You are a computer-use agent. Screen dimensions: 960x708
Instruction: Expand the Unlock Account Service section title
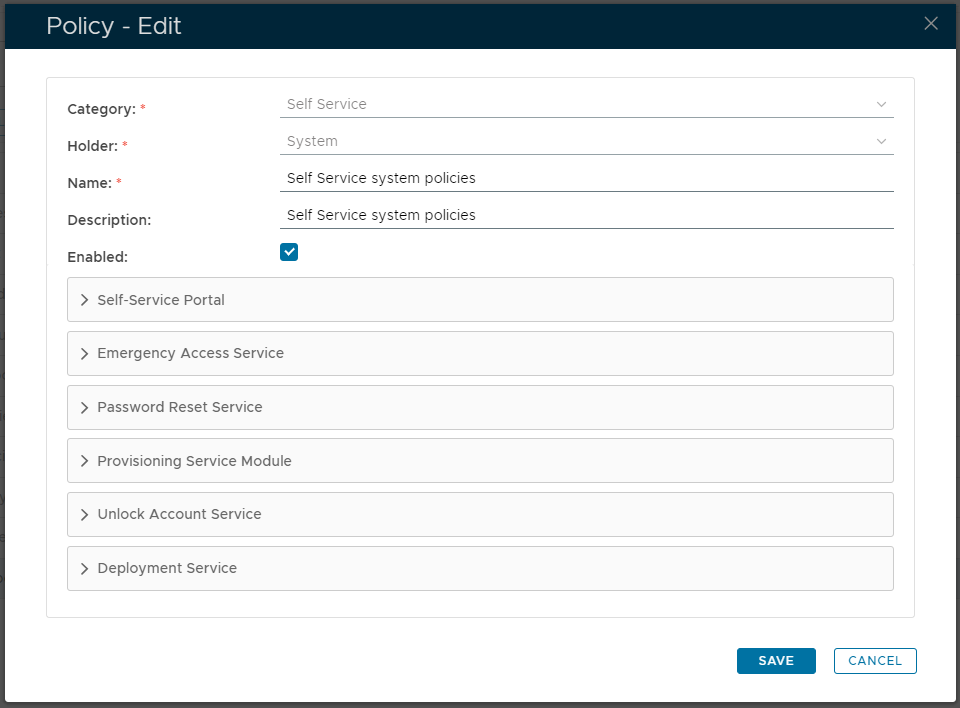[x=179, y=515]
